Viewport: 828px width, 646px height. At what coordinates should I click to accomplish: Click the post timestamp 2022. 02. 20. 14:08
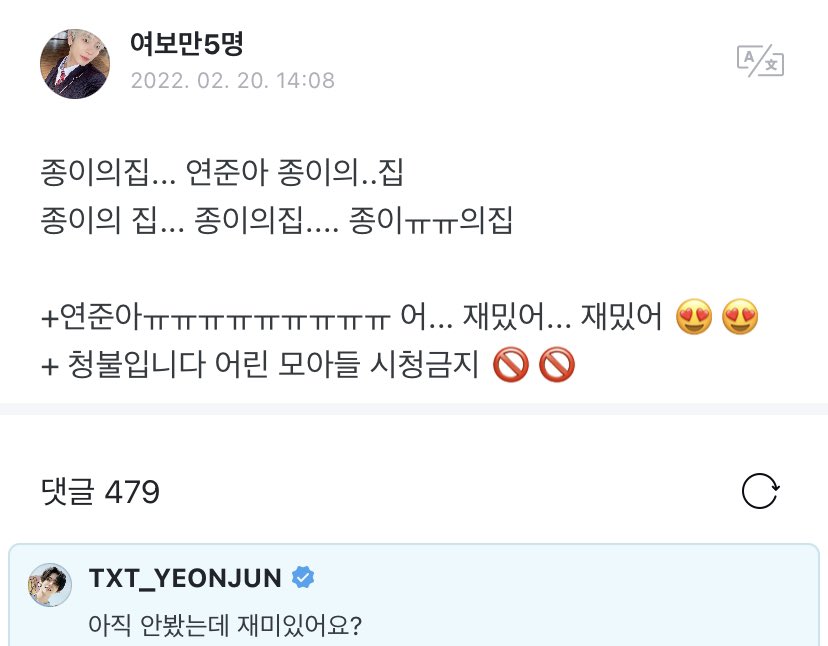[x=233, y=80]
